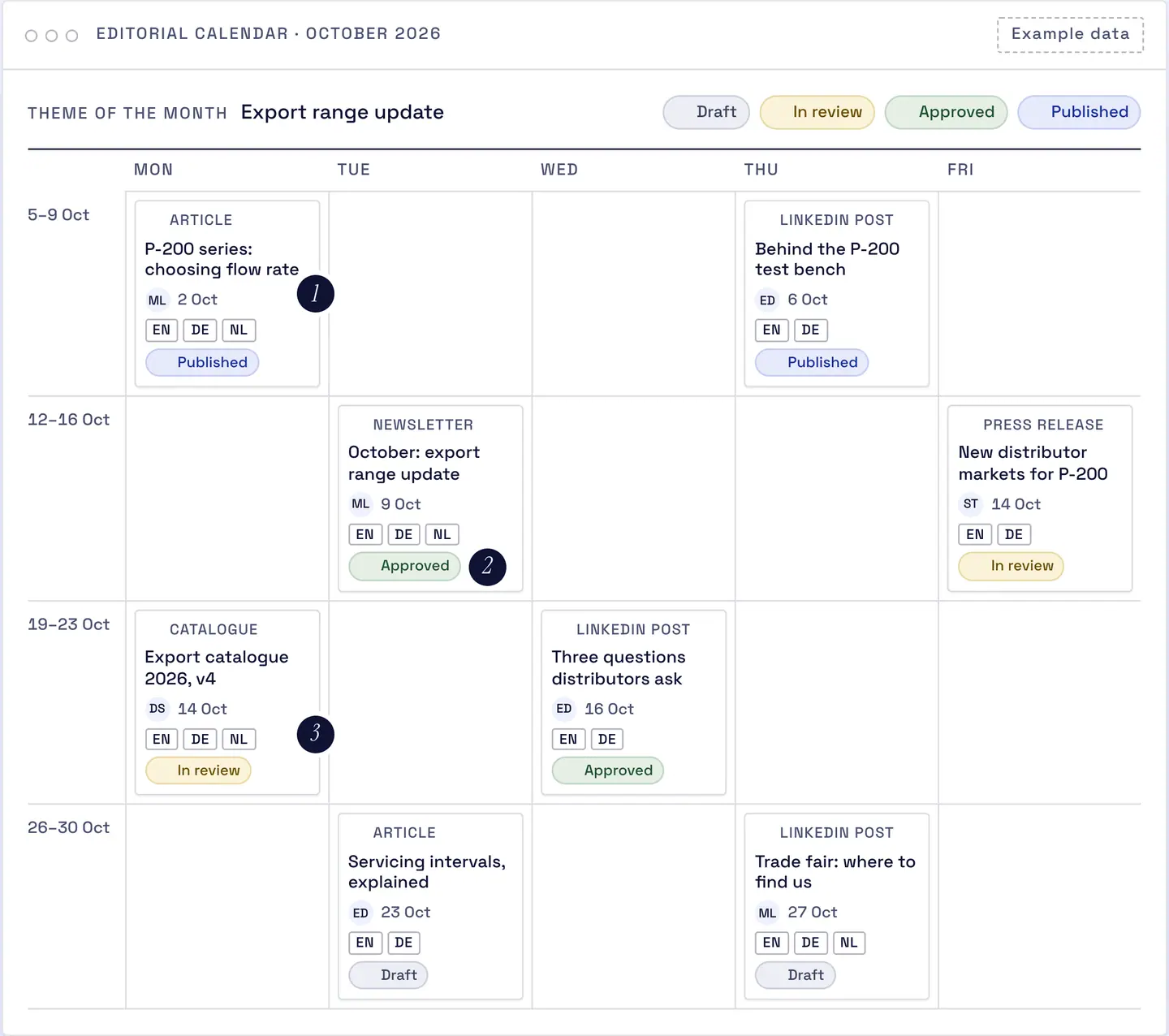
Task: Select DE language tag on P-200 series article
Action: tap(200, 330)
